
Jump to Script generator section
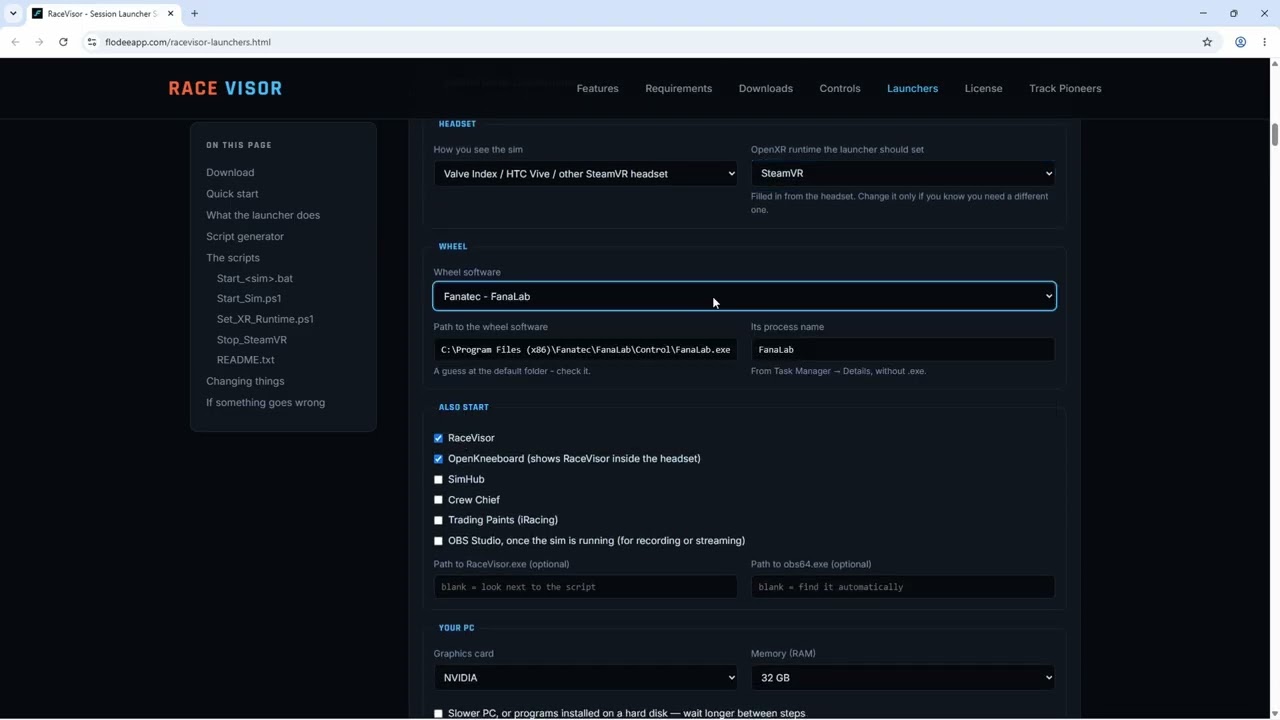(x=245, y=236)
